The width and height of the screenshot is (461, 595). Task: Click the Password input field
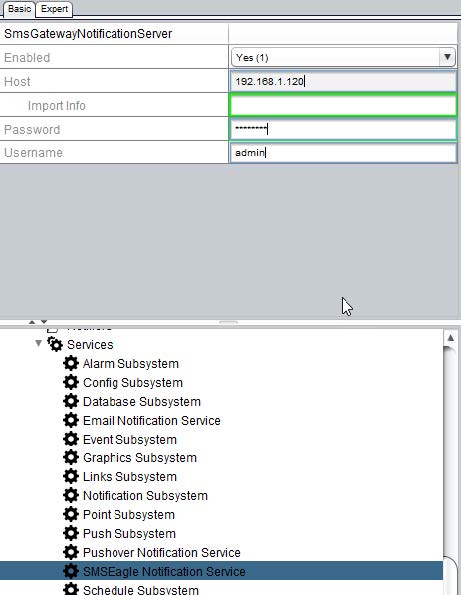343,129
